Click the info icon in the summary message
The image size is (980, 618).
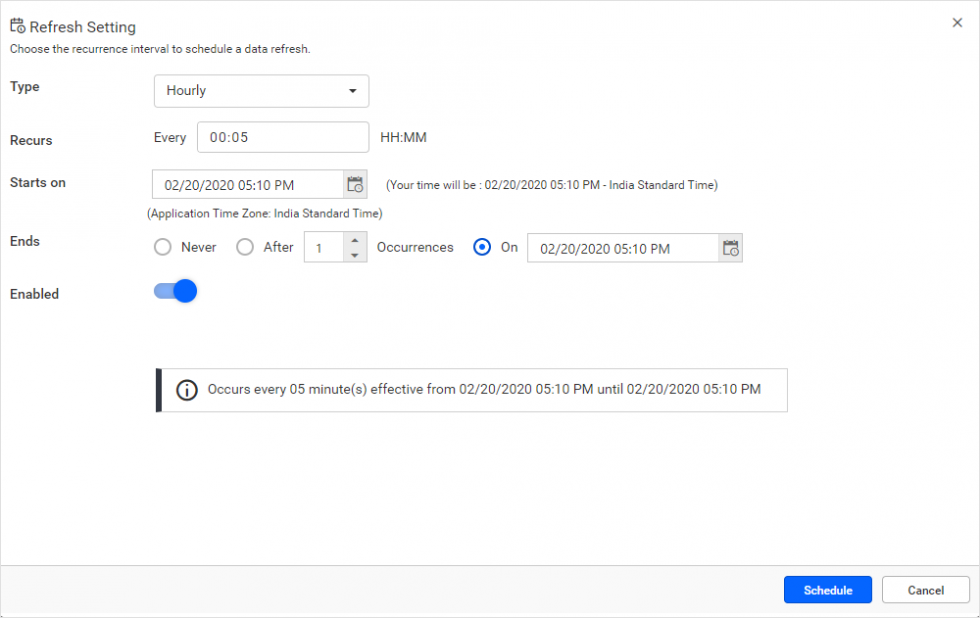point(187,390)
